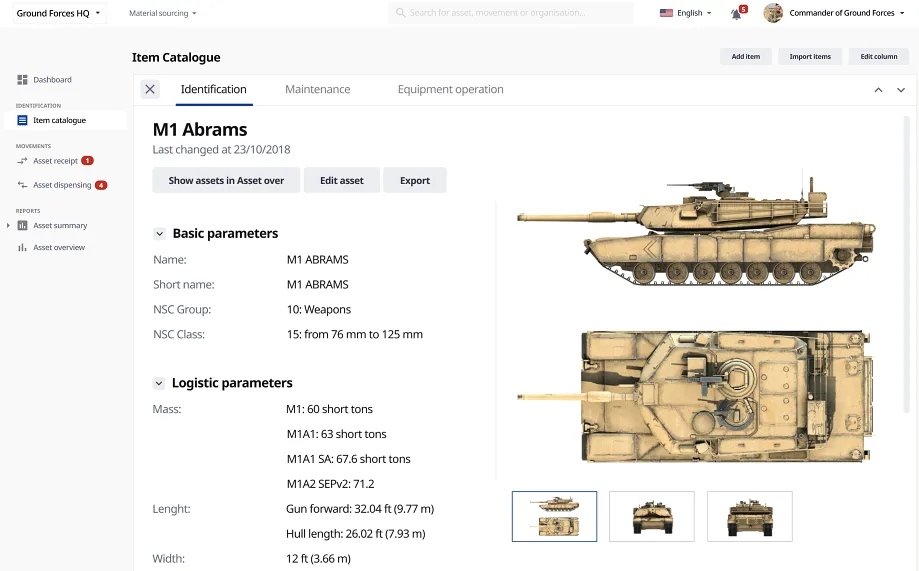Collapse the Logistic parameters section

tap(159, 383)
